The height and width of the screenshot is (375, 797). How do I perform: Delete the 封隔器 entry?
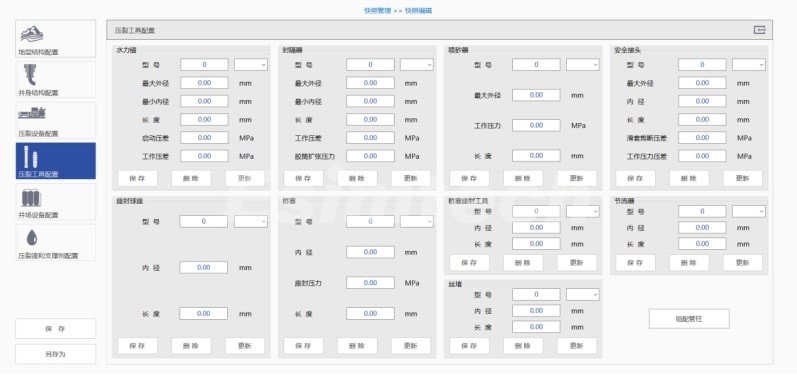[x=357, y=178]
